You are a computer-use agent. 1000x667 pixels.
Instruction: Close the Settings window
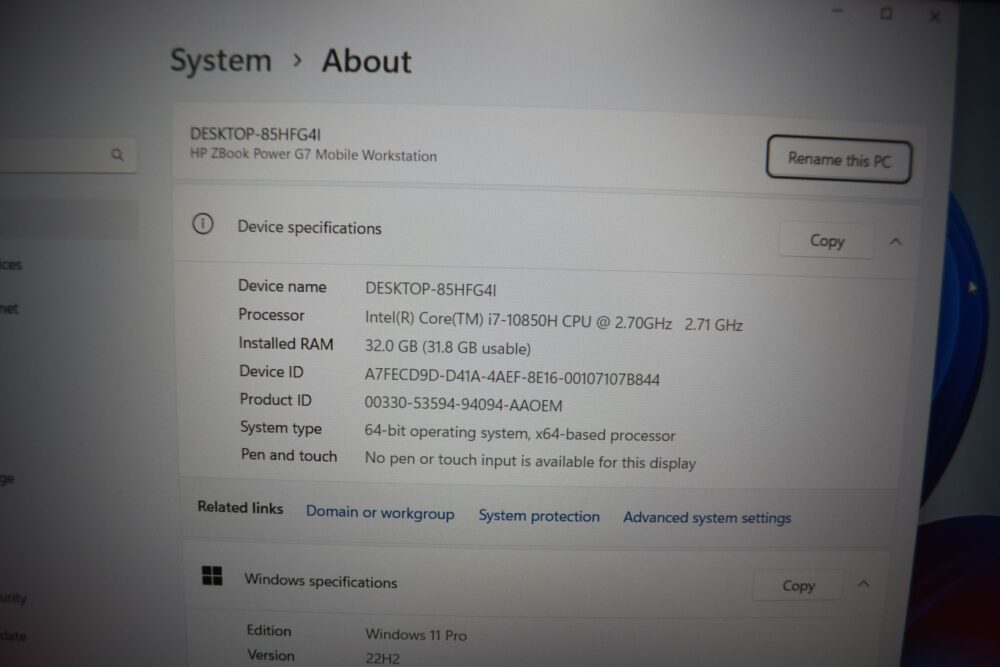(x=934, y=17)
